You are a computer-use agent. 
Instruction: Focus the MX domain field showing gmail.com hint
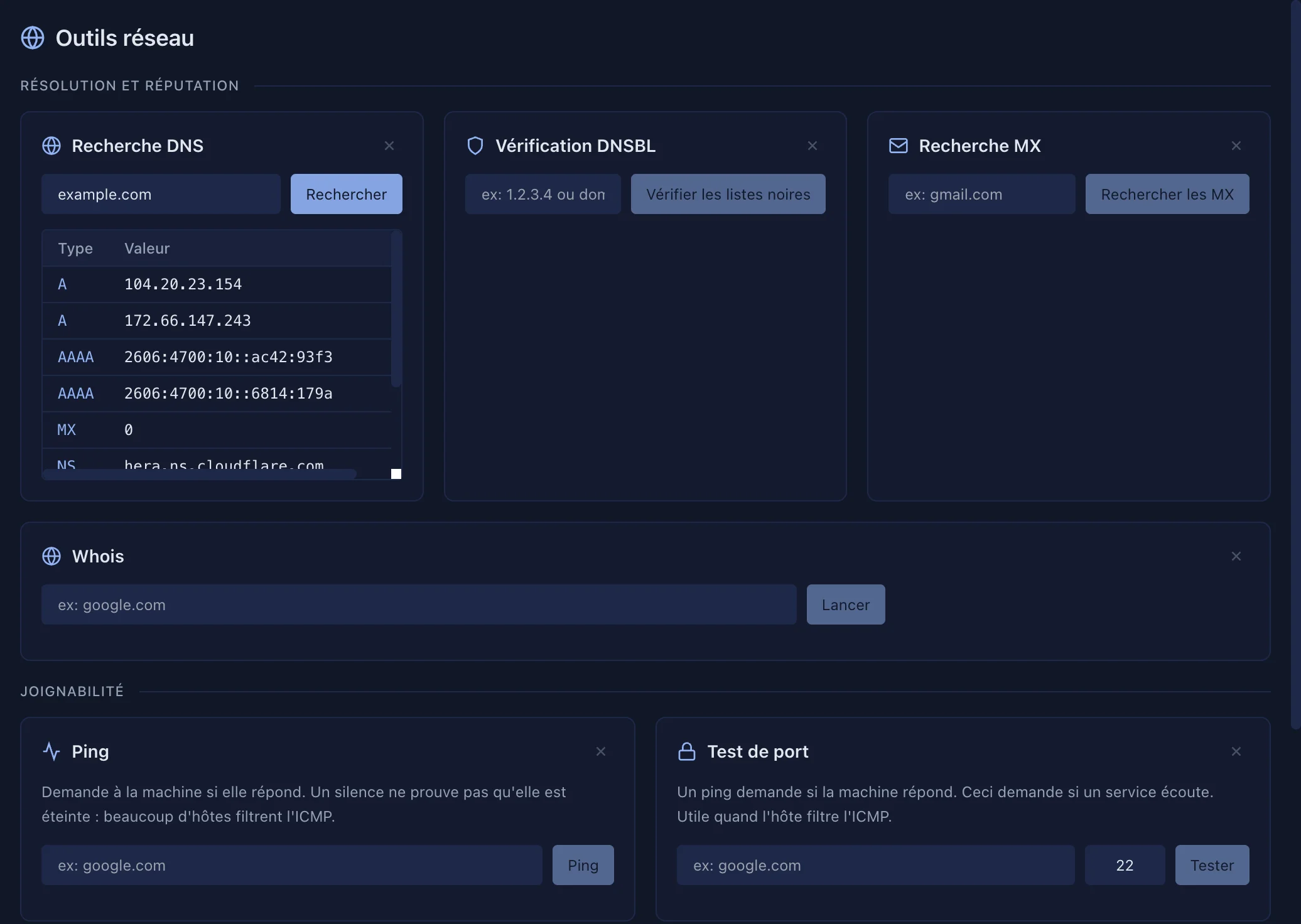tap(982, 194)
